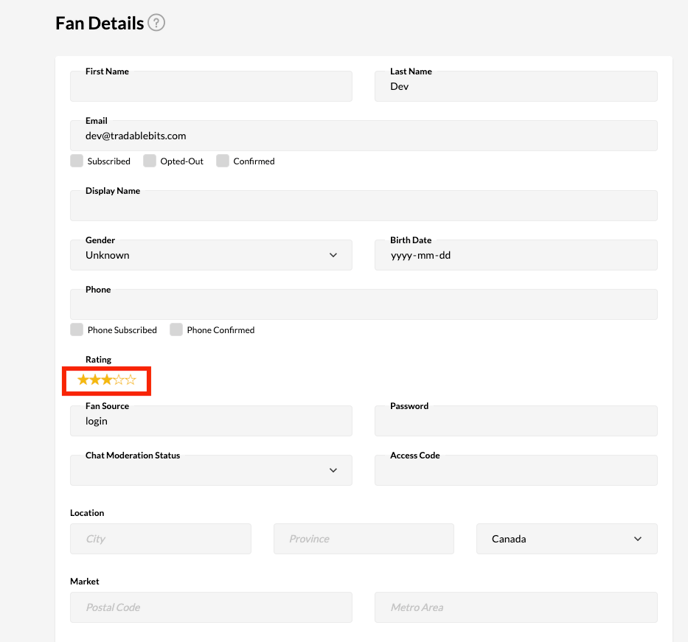Set rating to four stars
The image size is (688, 642).
[x=119, y=380]
